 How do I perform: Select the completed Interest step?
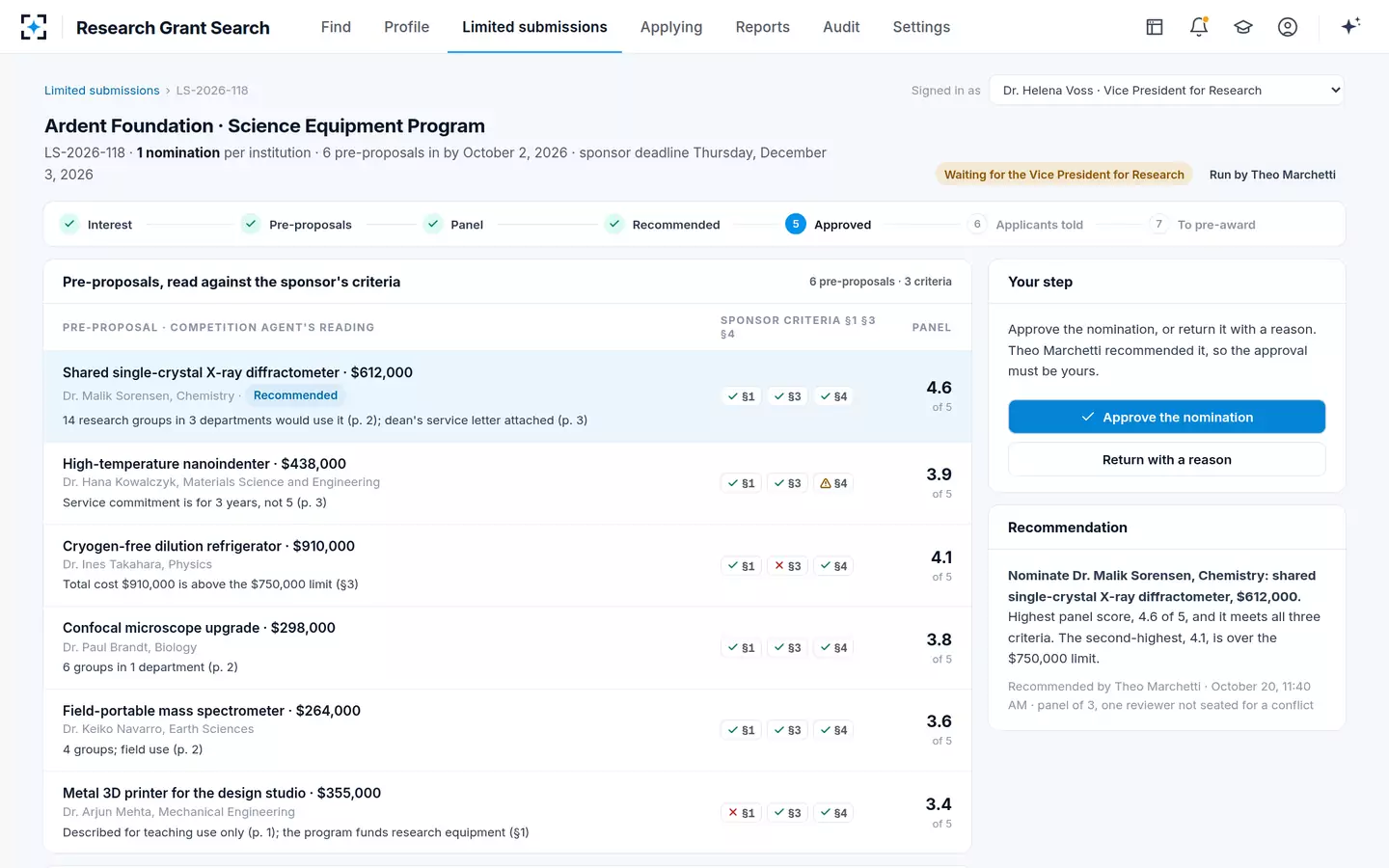(96, 225)
